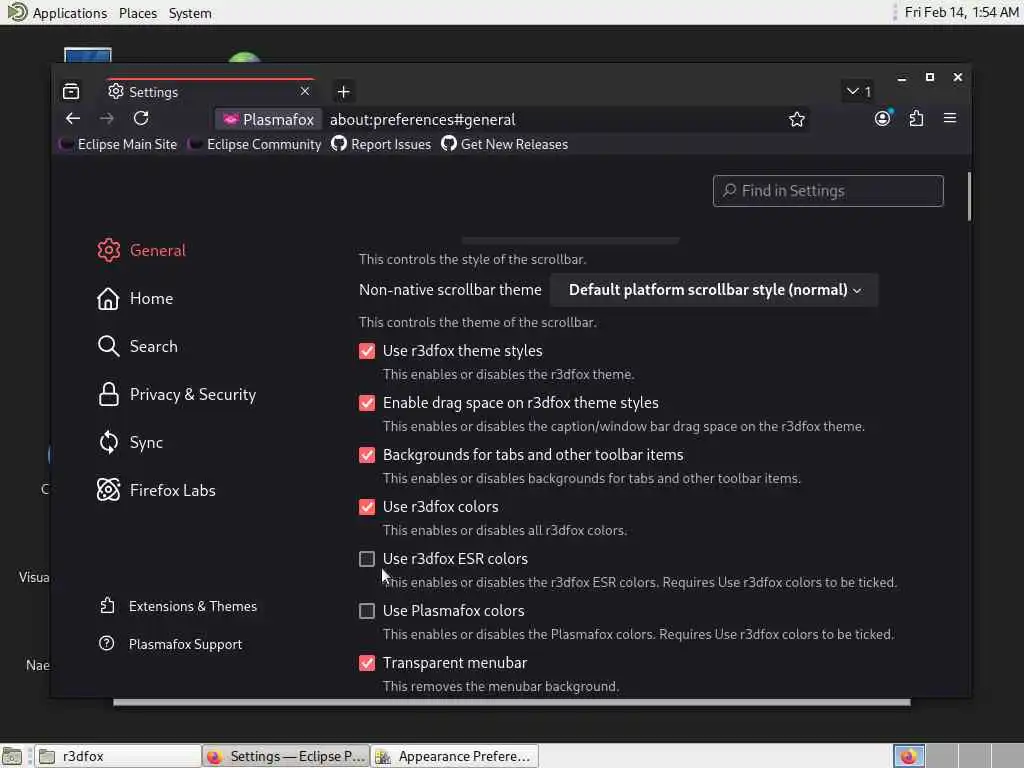This screenshot has height=768, width=1024.
Task: Switch to Appearance Preferences taskbar window
Action: (x=455, y=756)
